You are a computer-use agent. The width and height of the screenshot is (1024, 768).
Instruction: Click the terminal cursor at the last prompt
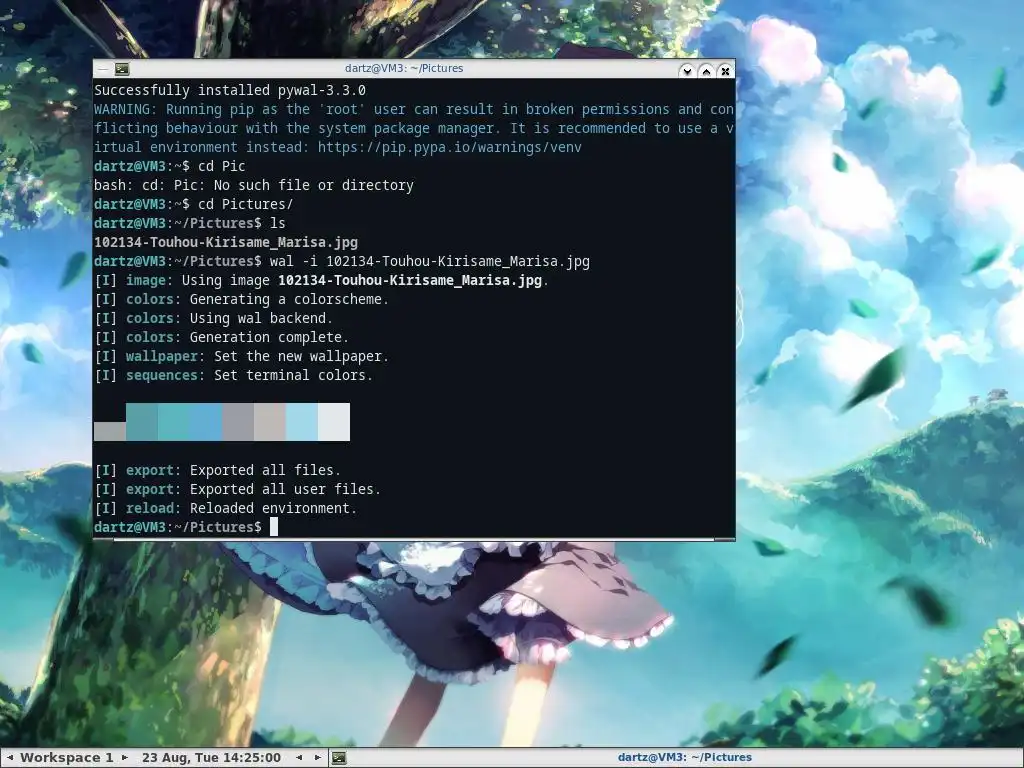274,526
